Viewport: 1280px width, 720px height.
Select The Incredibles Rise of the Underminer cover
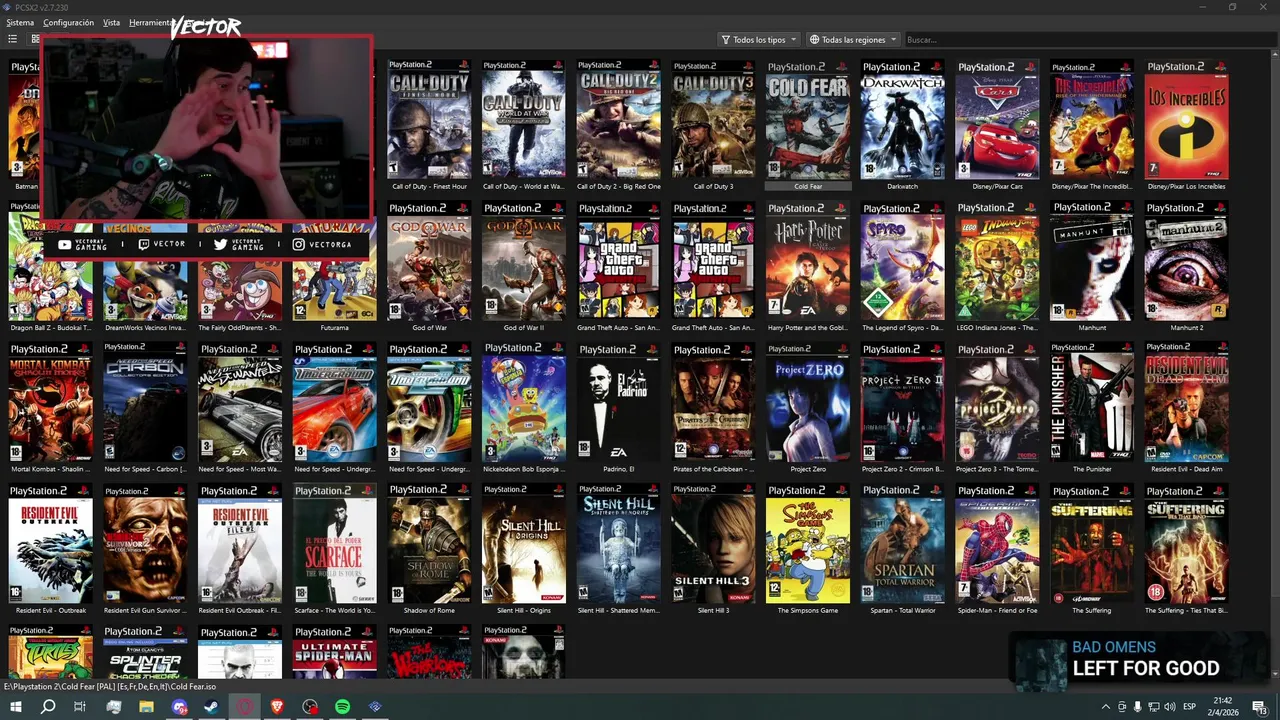(x=1092, y=120)
